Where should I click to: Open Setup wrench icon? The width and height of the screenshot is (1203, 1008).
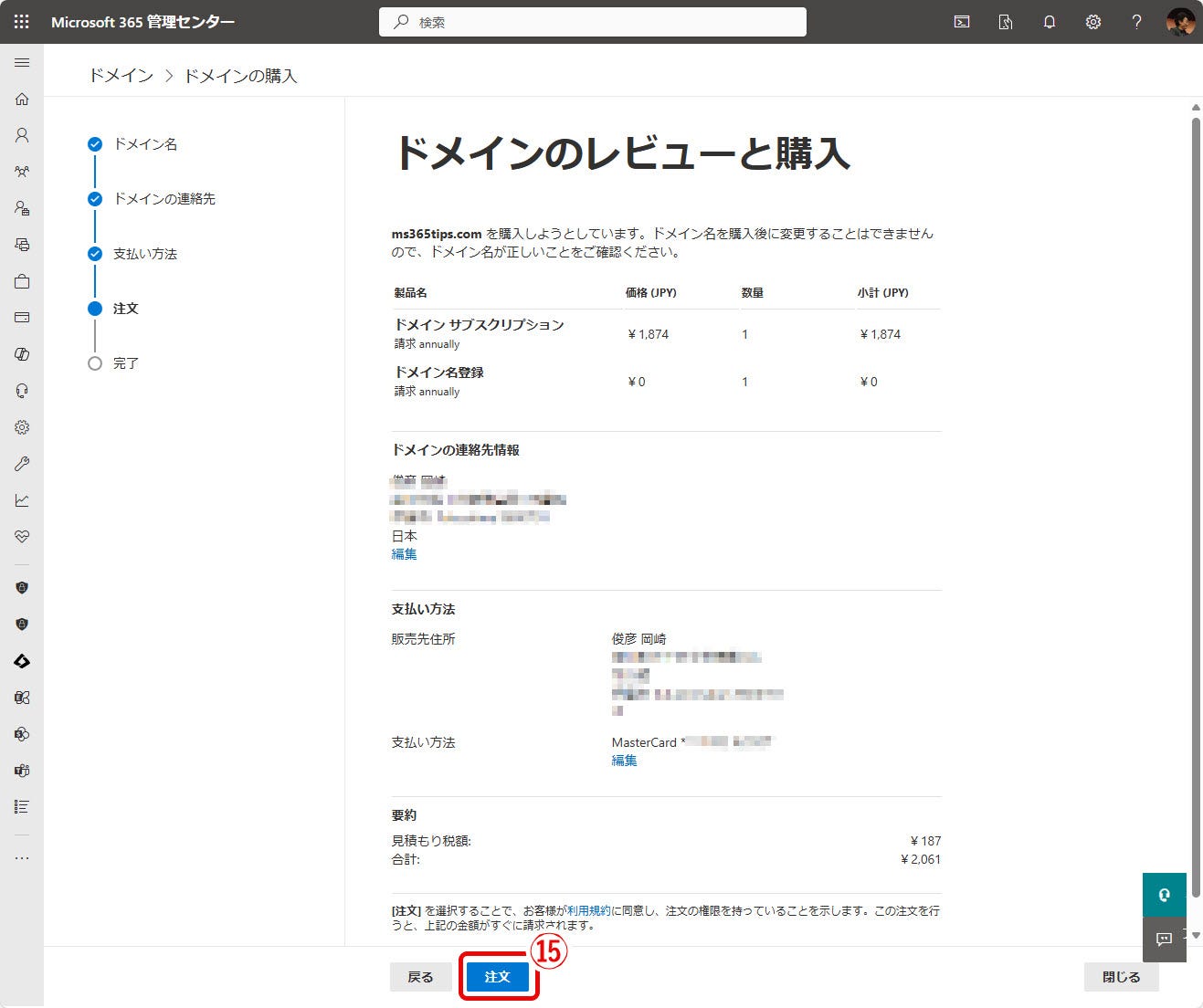[x=22, y=464]
